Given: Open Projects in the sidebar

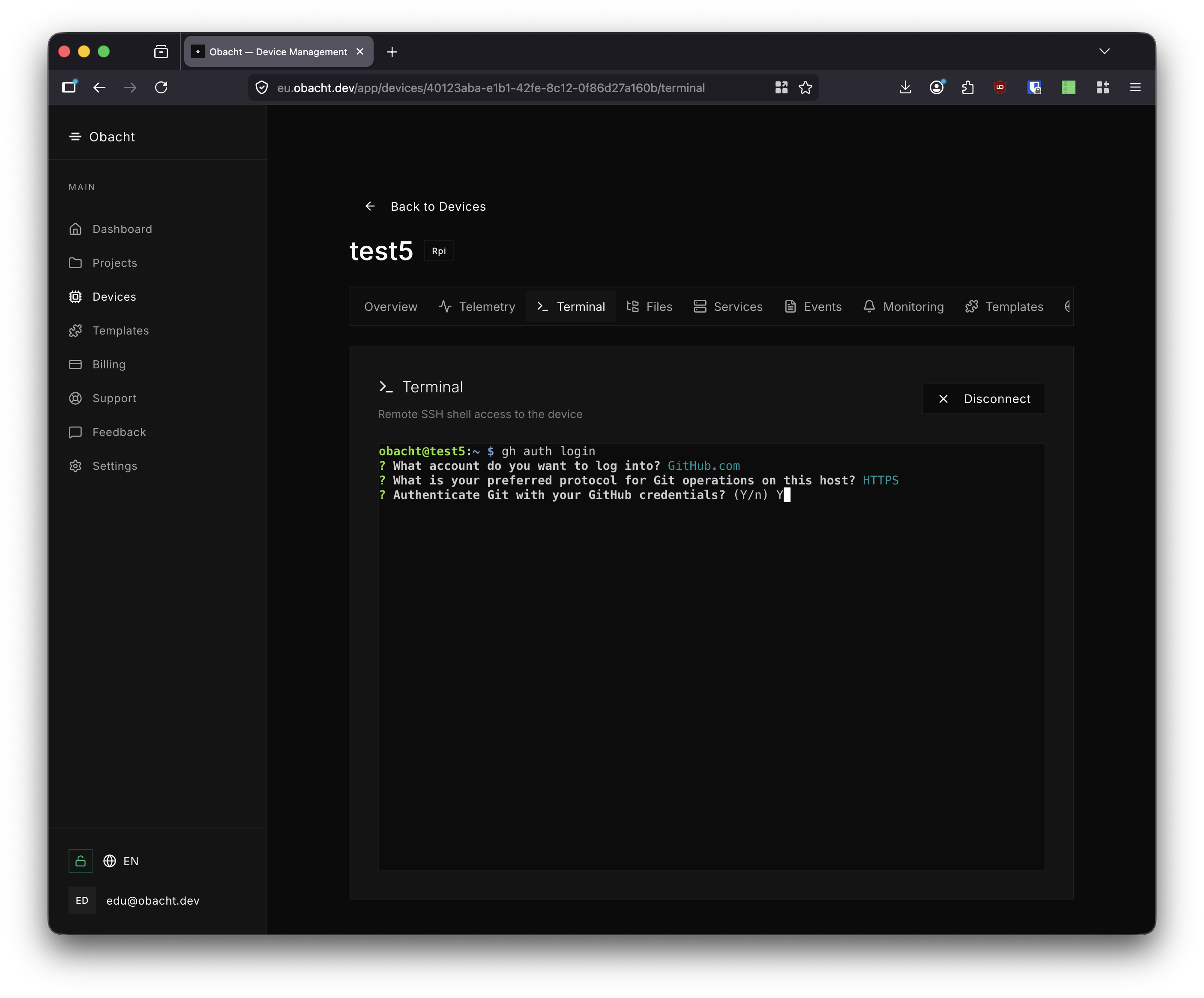Looking at the screenshot, I should click(103, 263).
